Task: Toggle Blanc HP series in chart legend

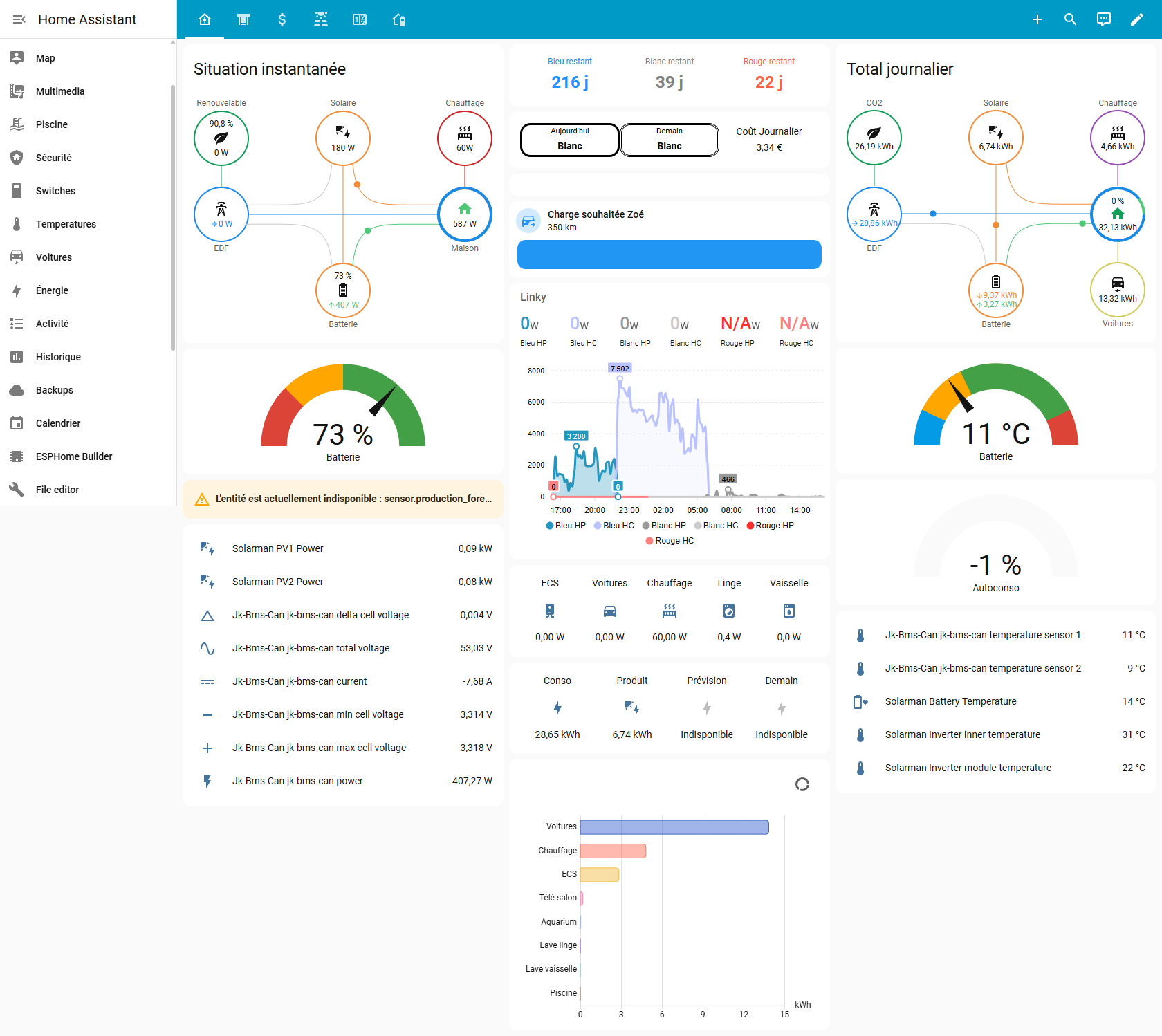Action: pyautogui.click(x=663, y=526)
